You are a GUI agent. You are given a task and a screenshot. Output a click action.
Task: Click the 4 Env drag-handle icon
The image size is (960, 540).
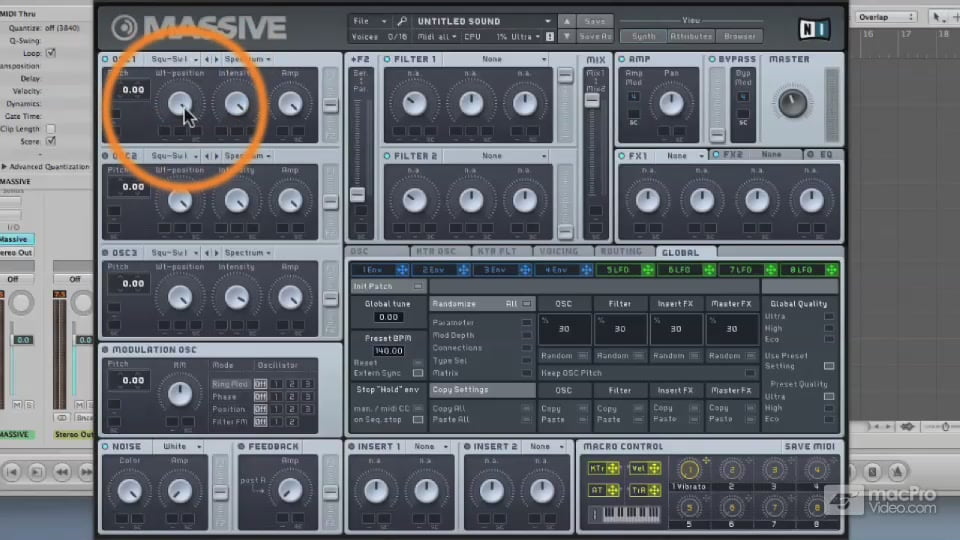pyautogui.click(x=587, y=270)
